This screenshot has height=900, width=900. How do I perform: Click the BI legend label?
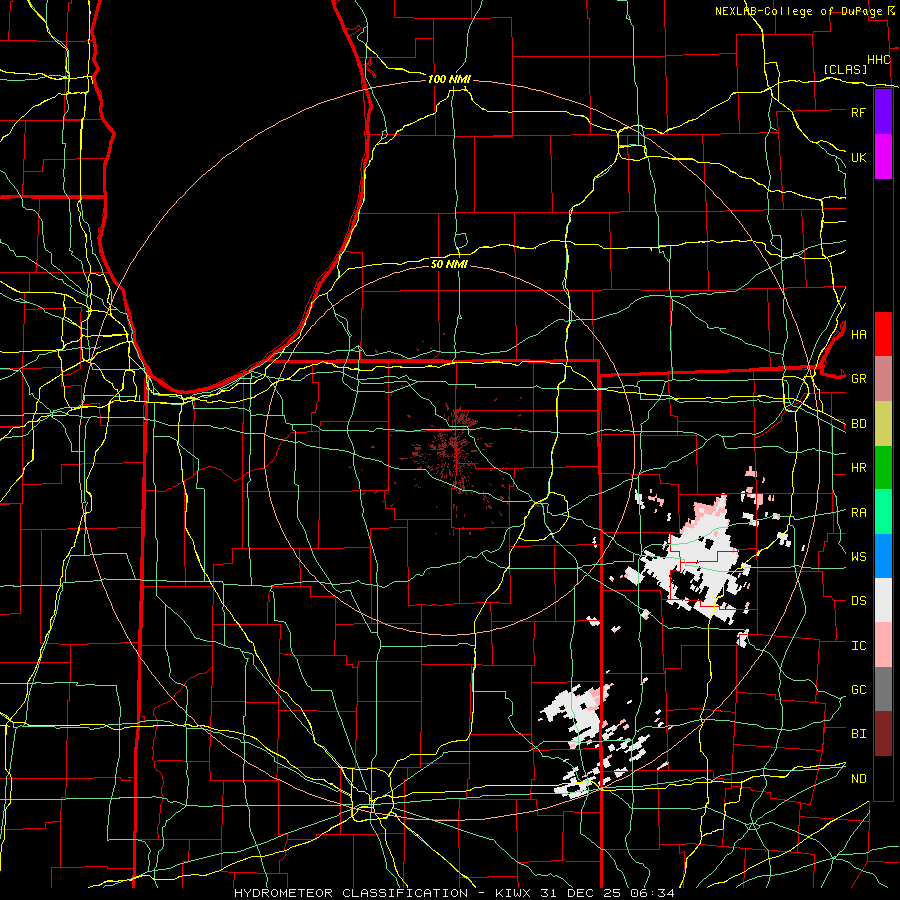coord(858,734)
